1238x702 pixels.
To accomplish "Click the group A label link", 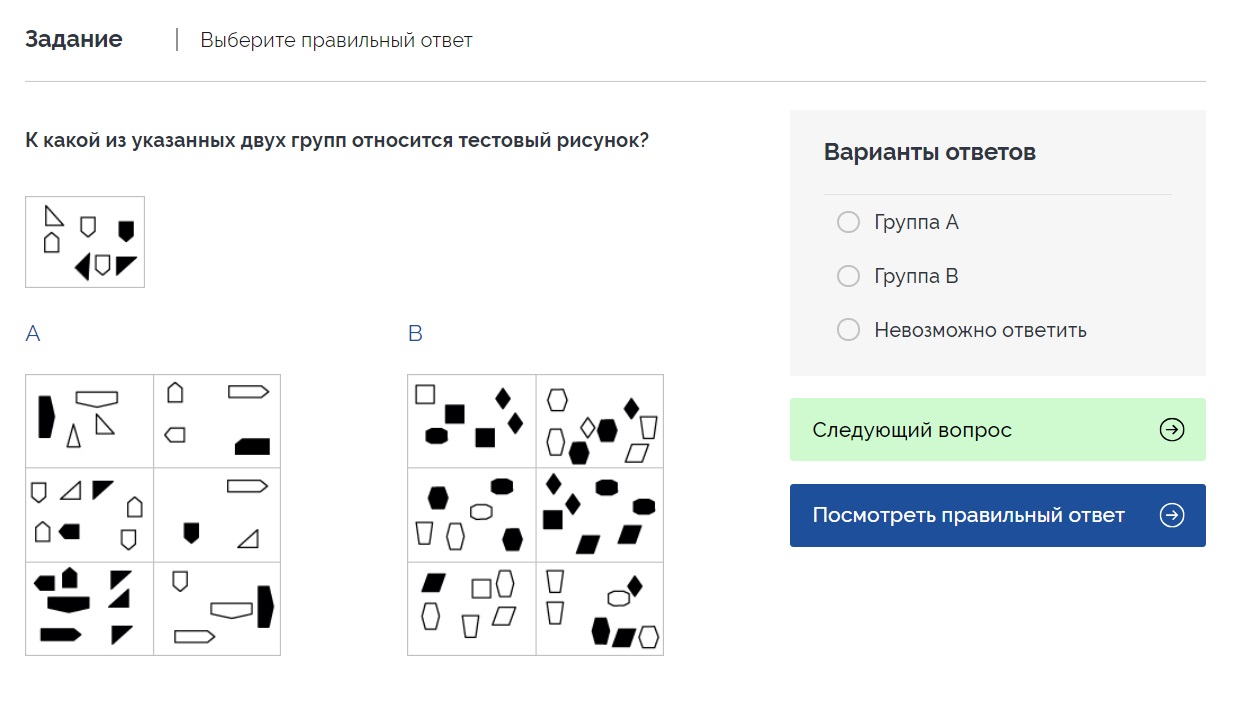I will point(33,334).
